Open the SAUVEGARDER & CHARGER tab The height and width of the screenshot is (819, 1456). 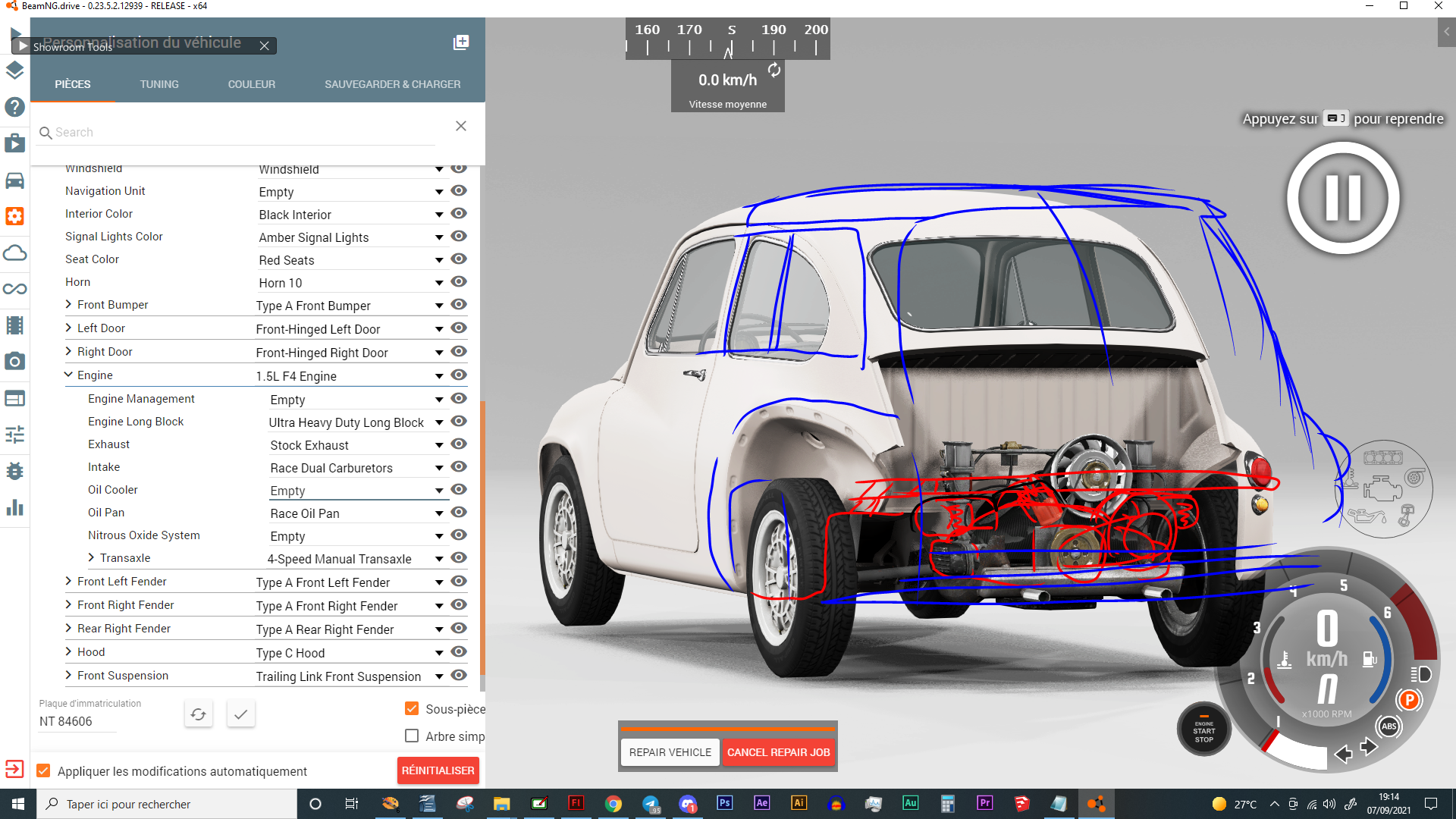[x=392, y=84]
